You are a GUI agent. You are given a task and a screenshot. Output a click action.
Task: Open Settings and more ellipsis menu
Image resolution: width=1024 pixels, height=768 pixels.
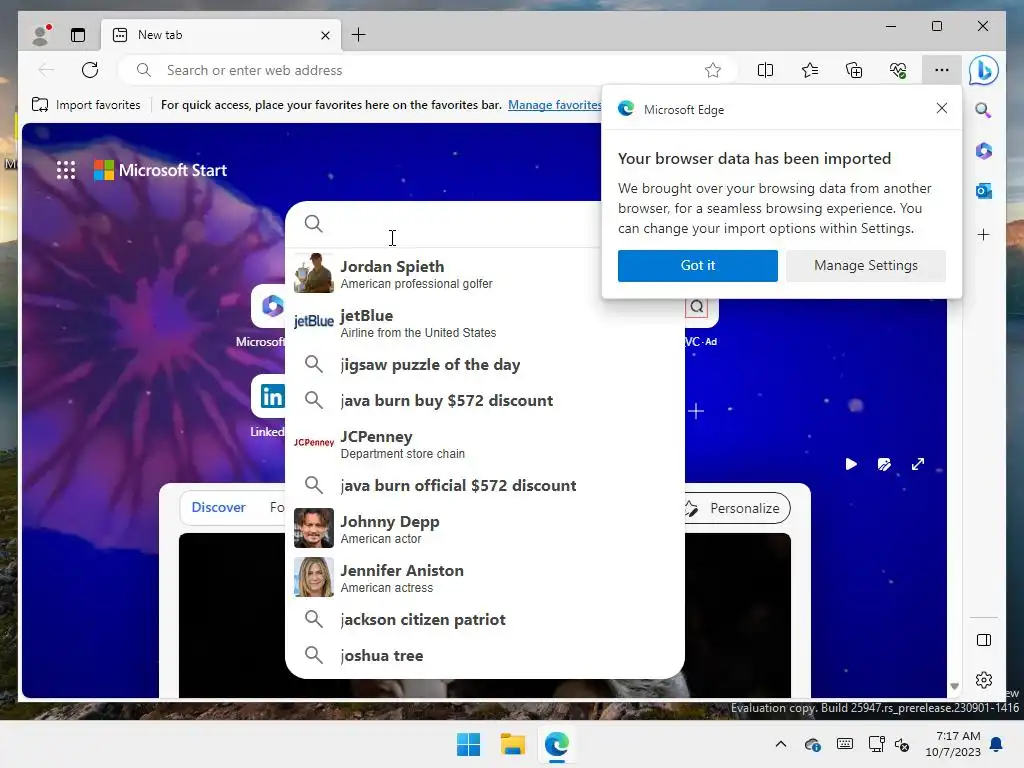941,70
